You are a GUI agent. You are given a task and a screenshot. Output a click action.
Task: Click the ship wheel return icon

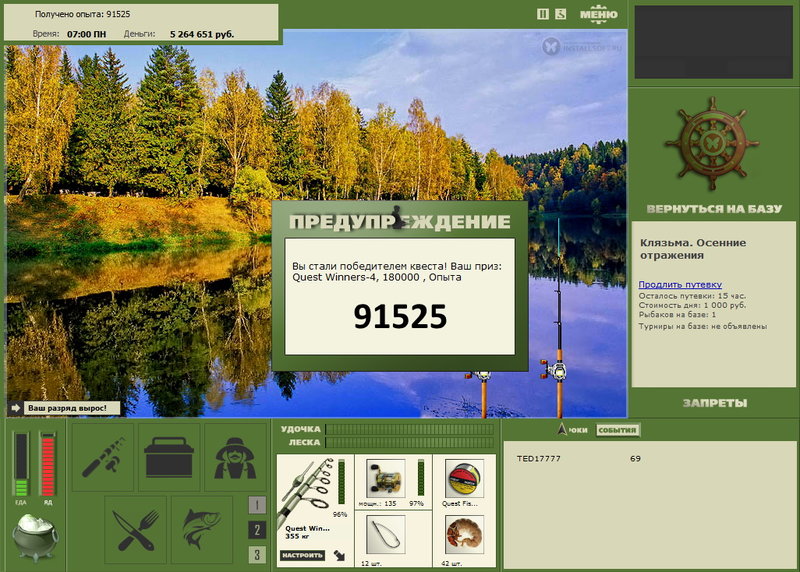(712, 143)
